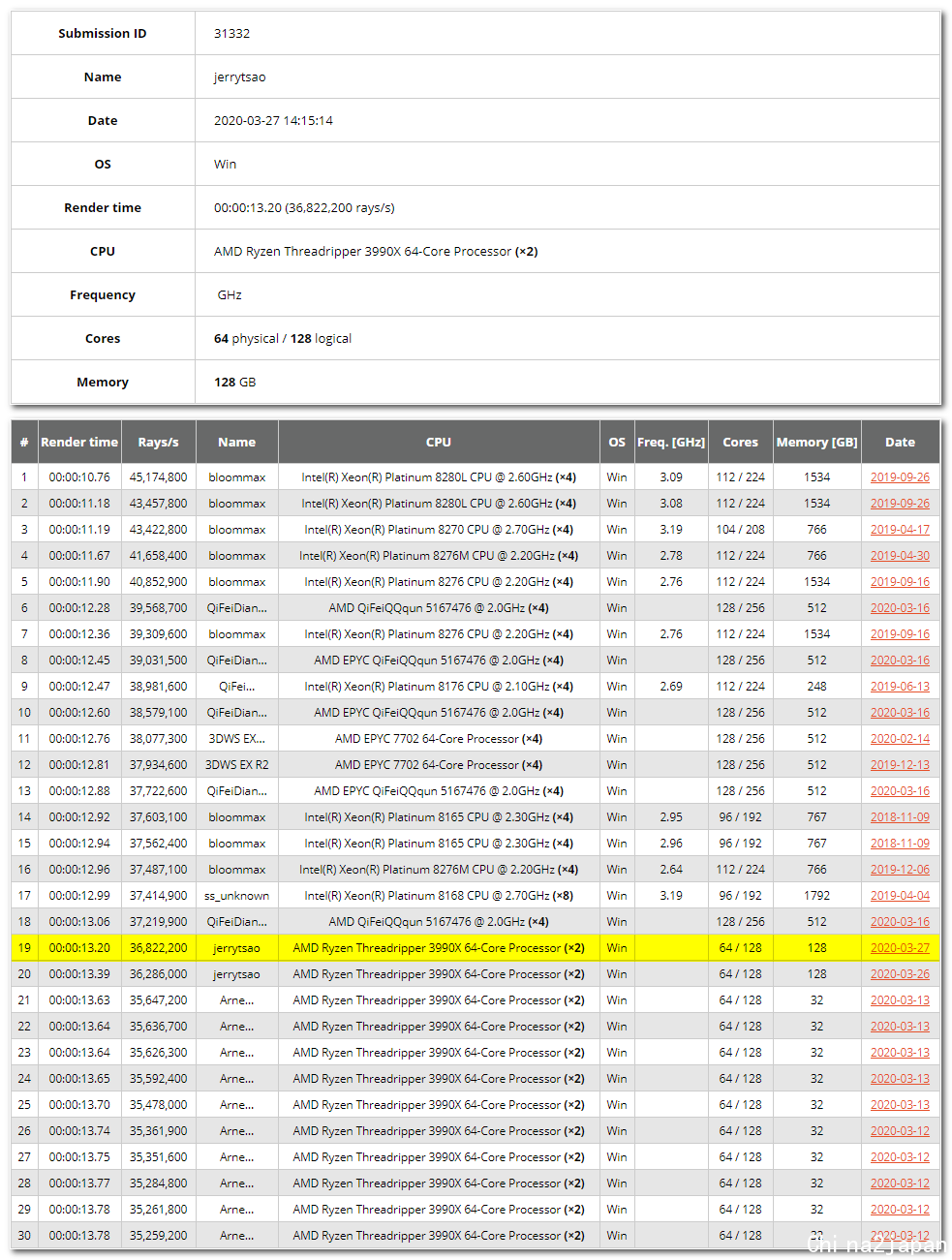Click the CPU column header in table
Viewport: 952px width, 1260px height.
pos(439,442)
